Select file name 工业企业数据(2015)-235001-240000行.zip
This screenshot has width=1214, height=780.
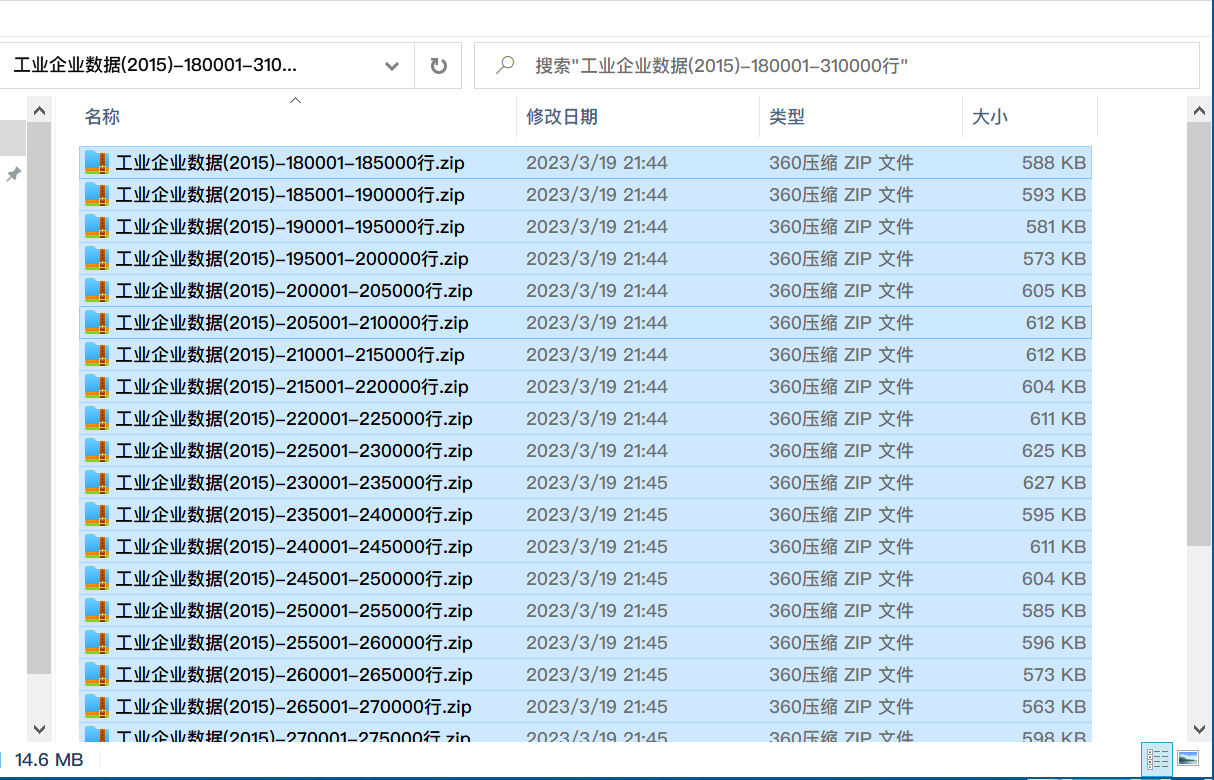click(294, 515)
